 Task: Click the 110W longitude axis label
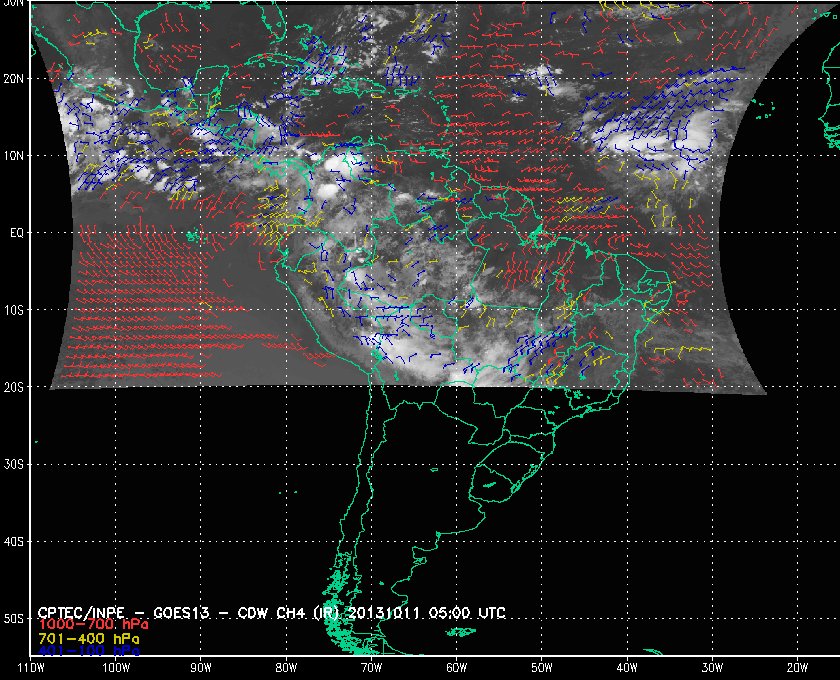(30, 667)
